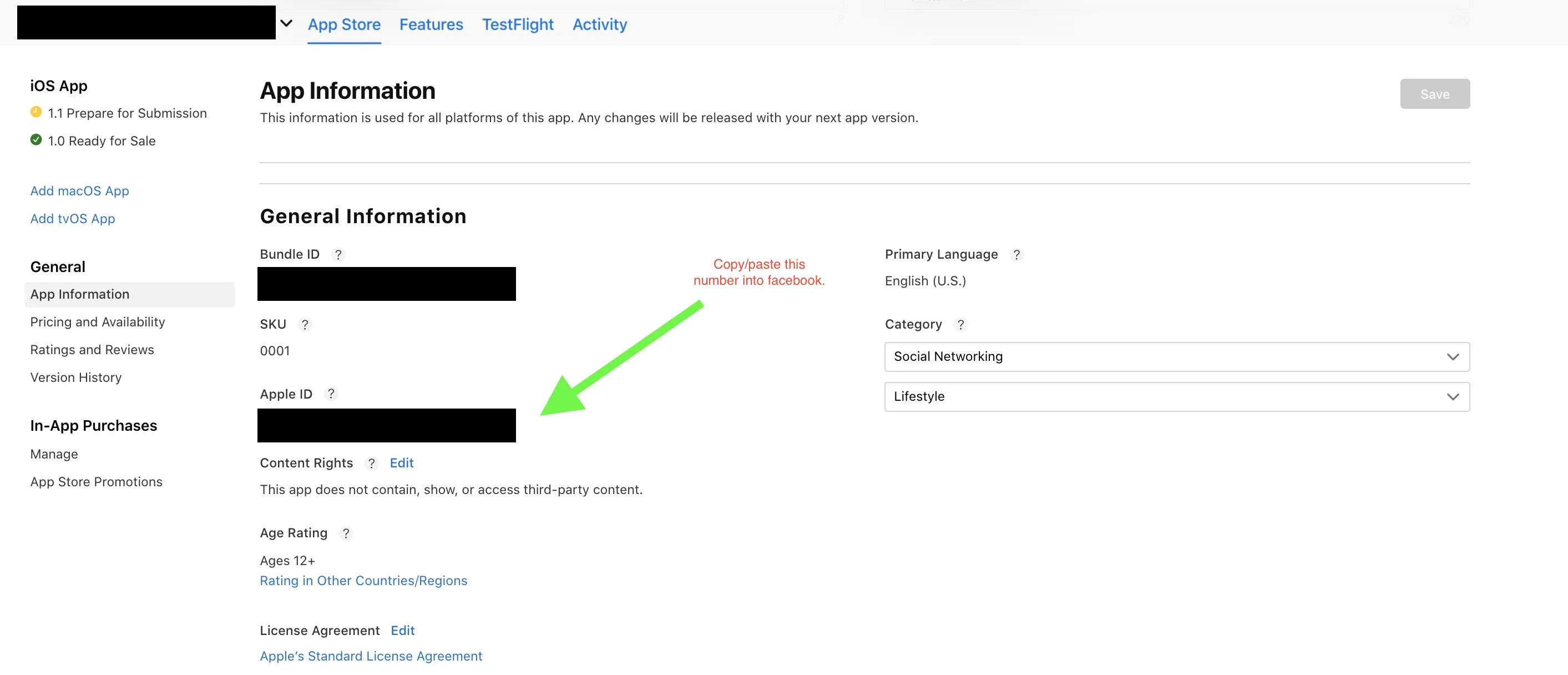
Task: Edit the Content Rights setting
Action: pyautogui.click(x=401, y=463)
